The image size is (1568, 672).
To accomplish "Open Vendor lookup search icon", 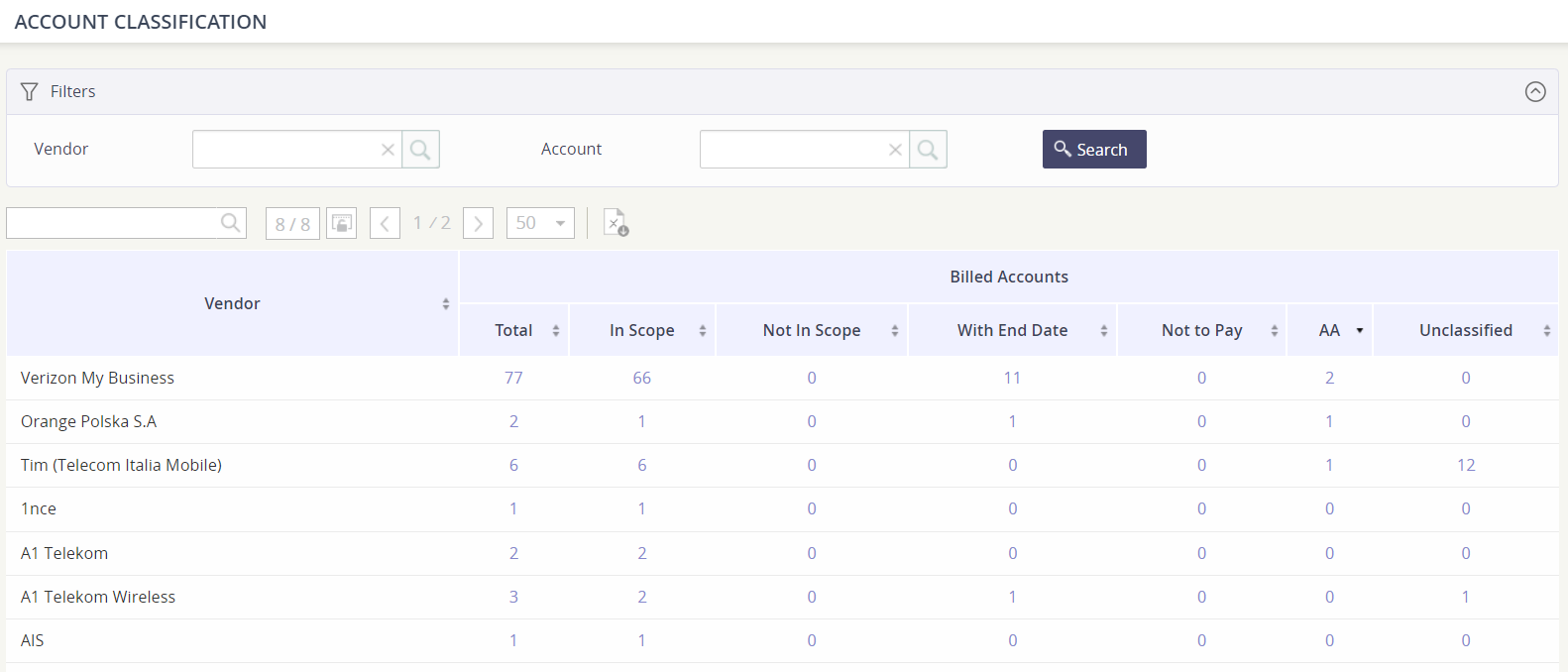I will click(x=420, y=150).
